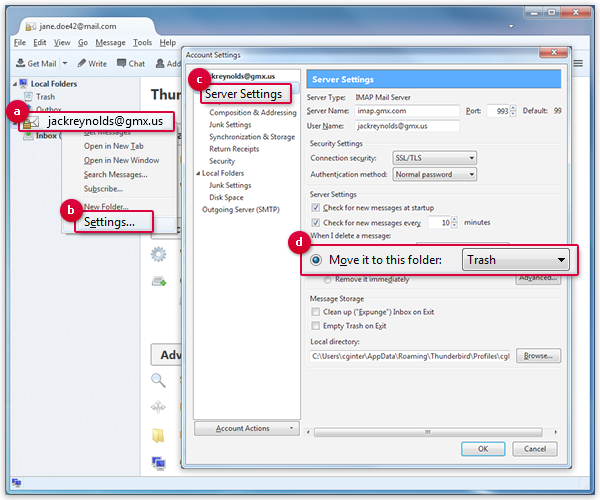600x500 pixels.
Task: Open the Connection security dropdown
Action: tap(435, 158)
